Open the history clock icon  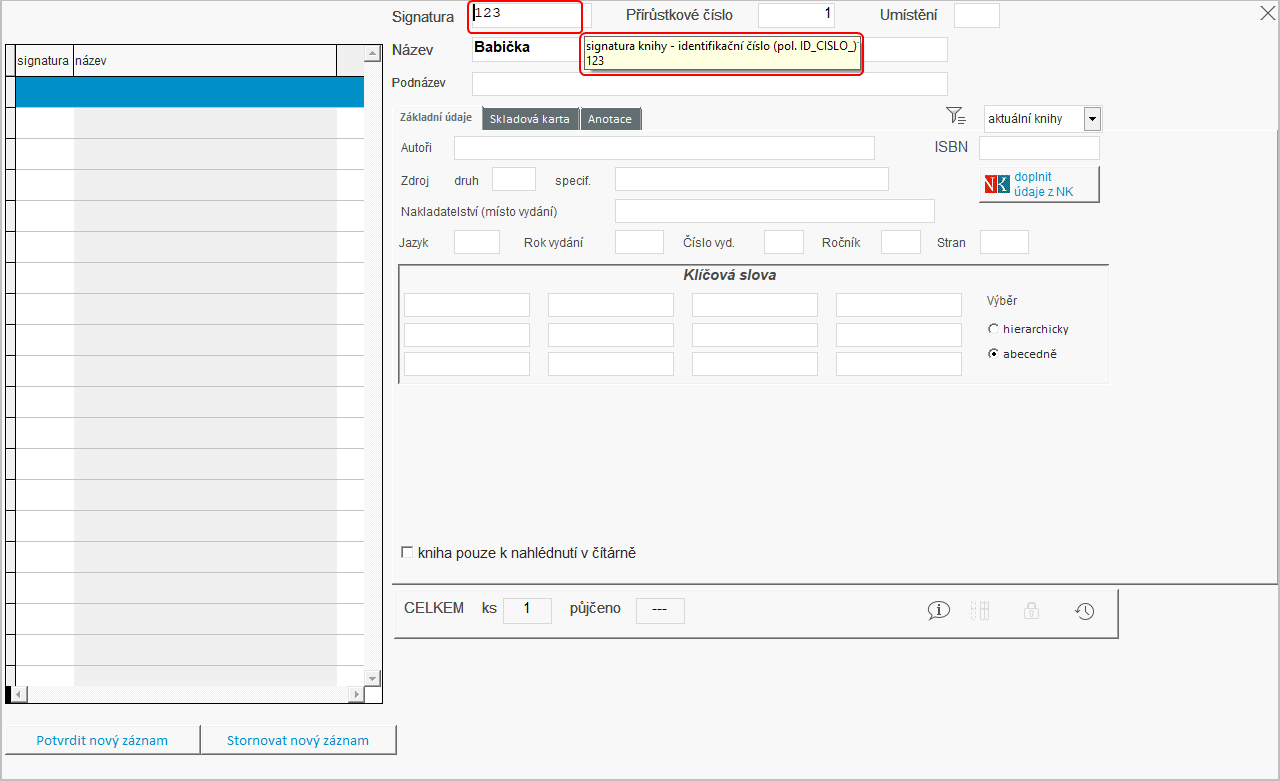[x=1084, y=611]
